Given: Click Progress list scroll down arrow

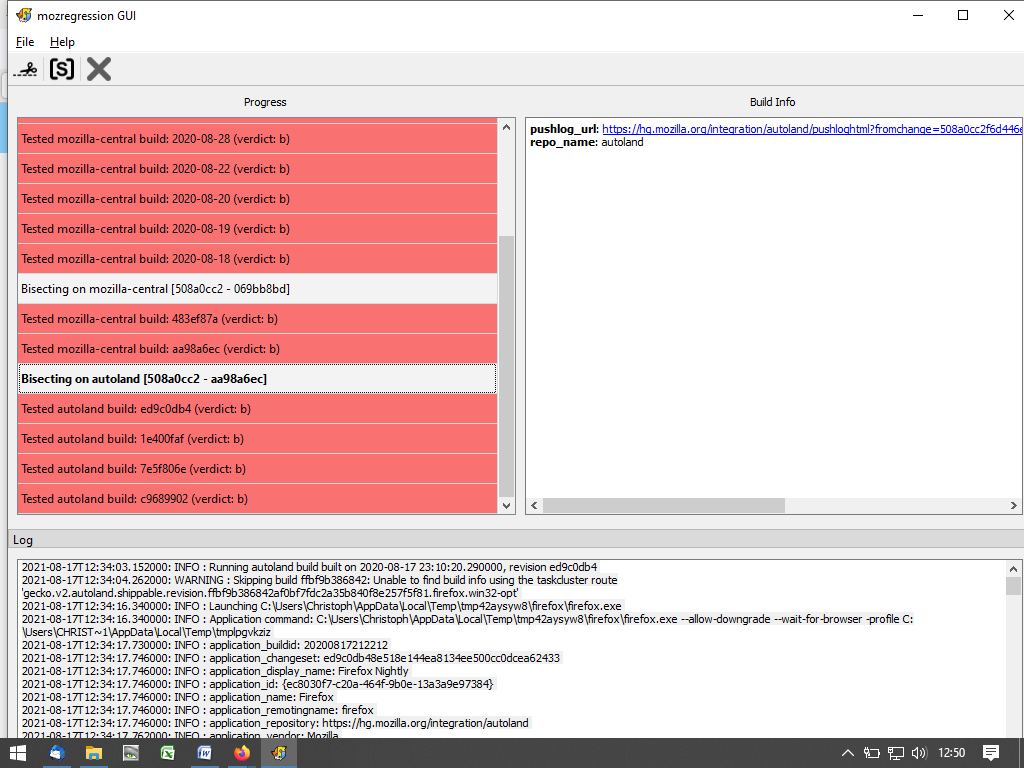Looking at the screenshot, I should (506, 506).
